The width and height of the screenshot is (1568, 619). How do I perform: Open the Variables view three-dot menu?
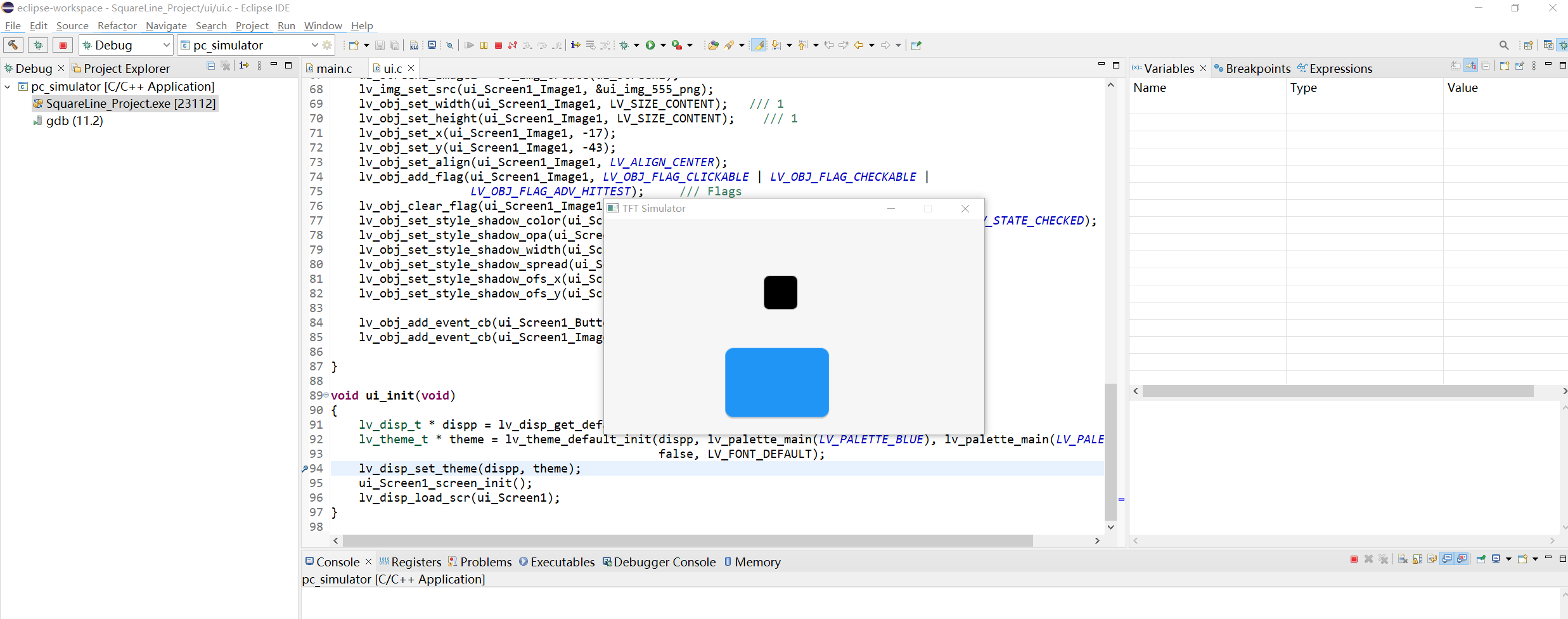[1534, 66]
